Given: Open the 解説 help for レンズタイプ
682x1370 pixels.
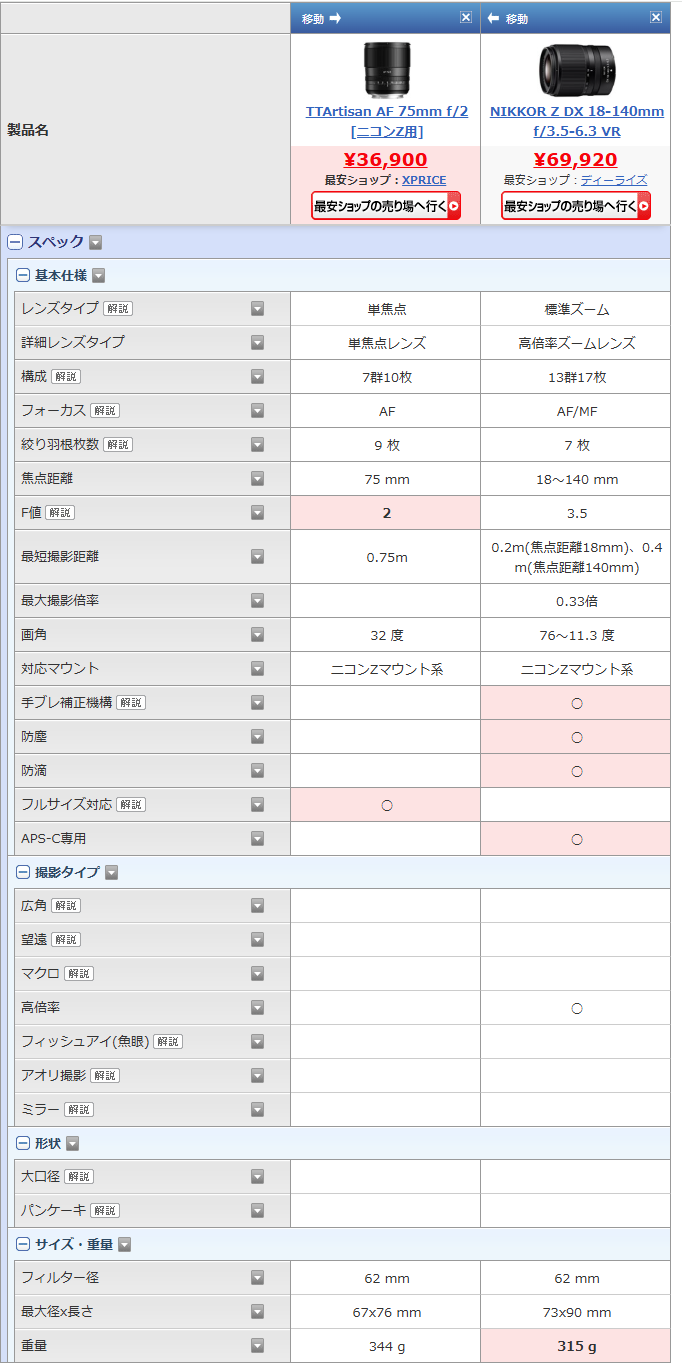Looking at the screenshot, I should (x=117, y=309).
